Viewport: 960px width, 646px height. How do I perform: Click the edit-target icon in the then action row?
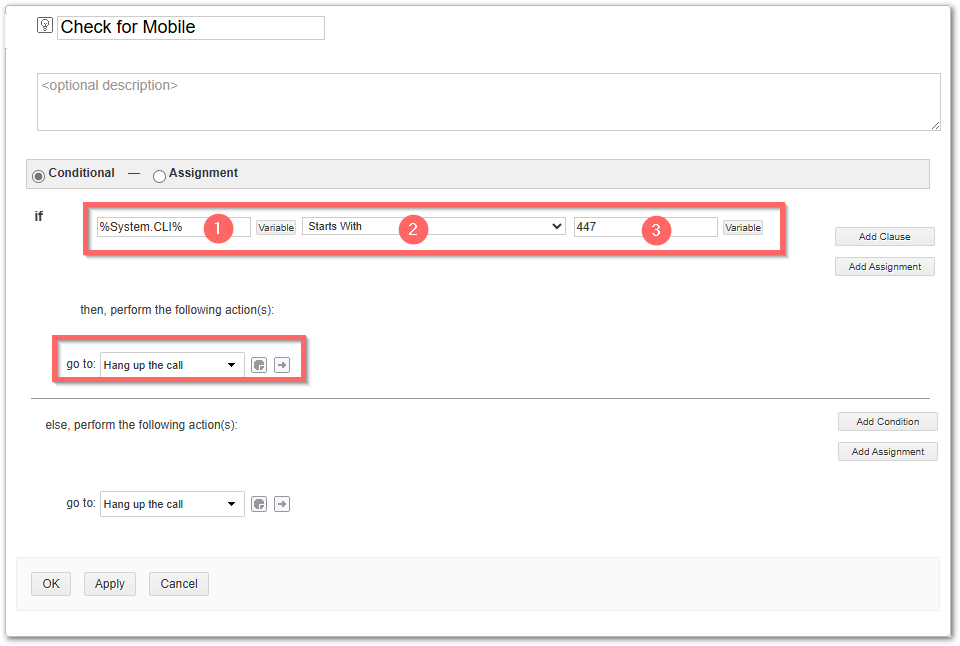(259, 365)
